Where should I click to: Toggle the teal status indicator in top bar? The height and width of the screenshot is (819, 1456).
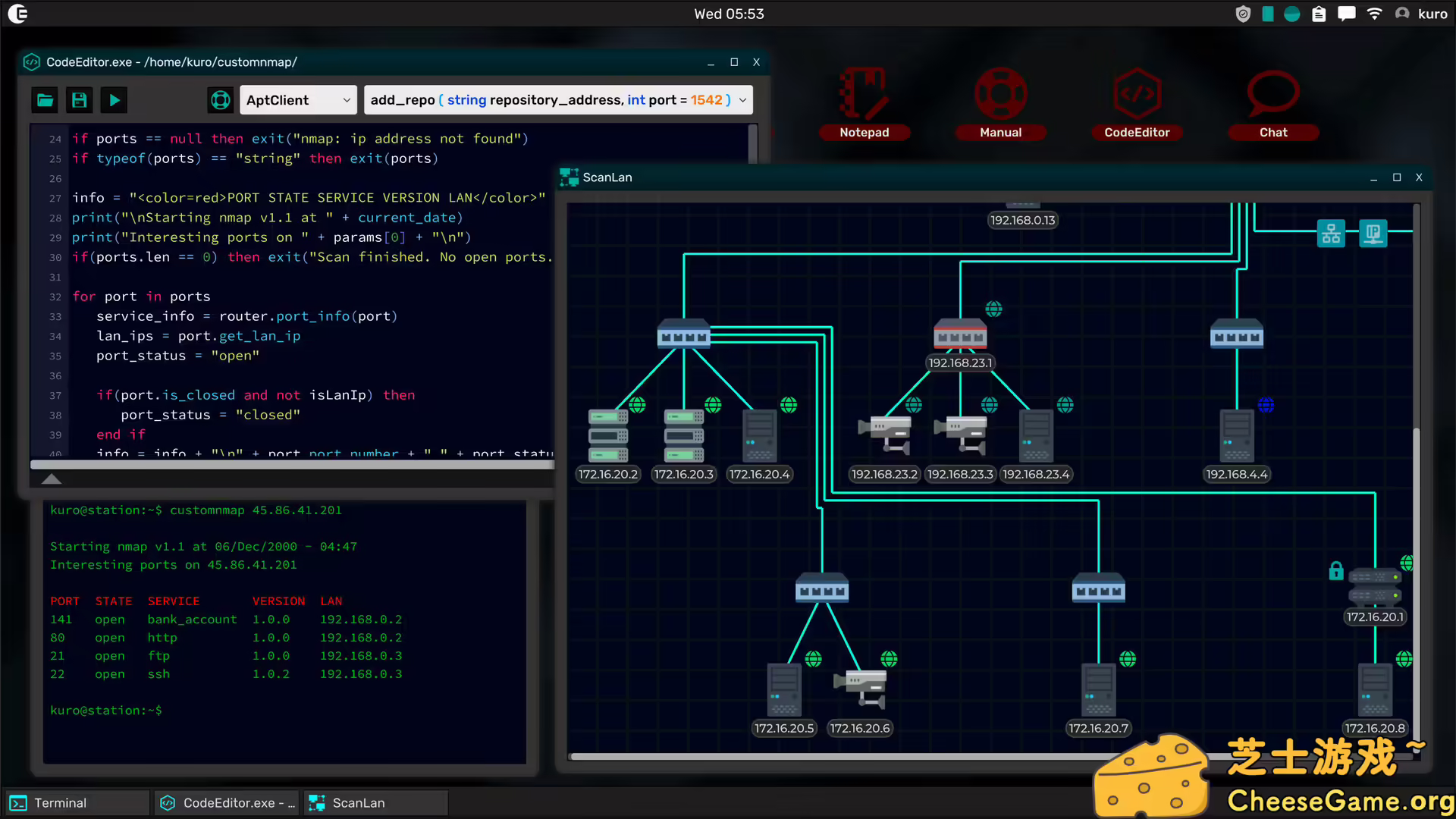(1291, 14)
